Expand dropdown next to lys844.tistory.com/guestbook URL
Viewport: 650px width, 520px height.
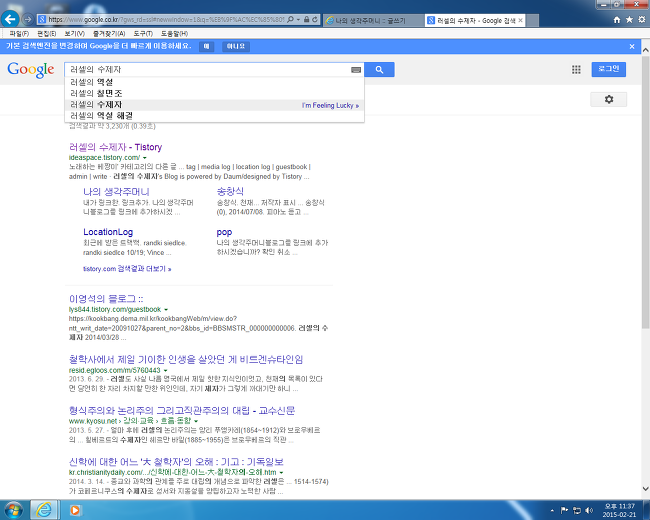pos(166,310)
